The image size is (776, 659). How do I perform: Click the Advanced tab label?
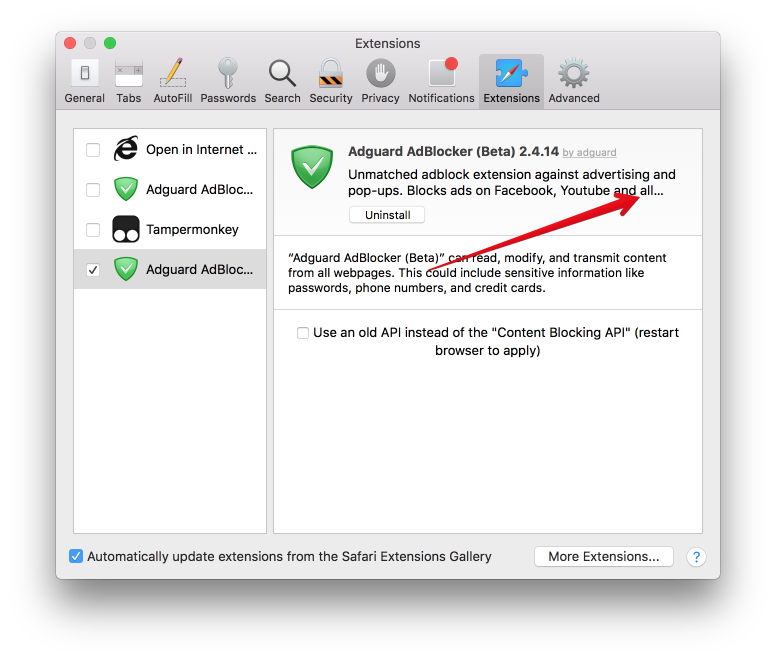click(574, 98)
